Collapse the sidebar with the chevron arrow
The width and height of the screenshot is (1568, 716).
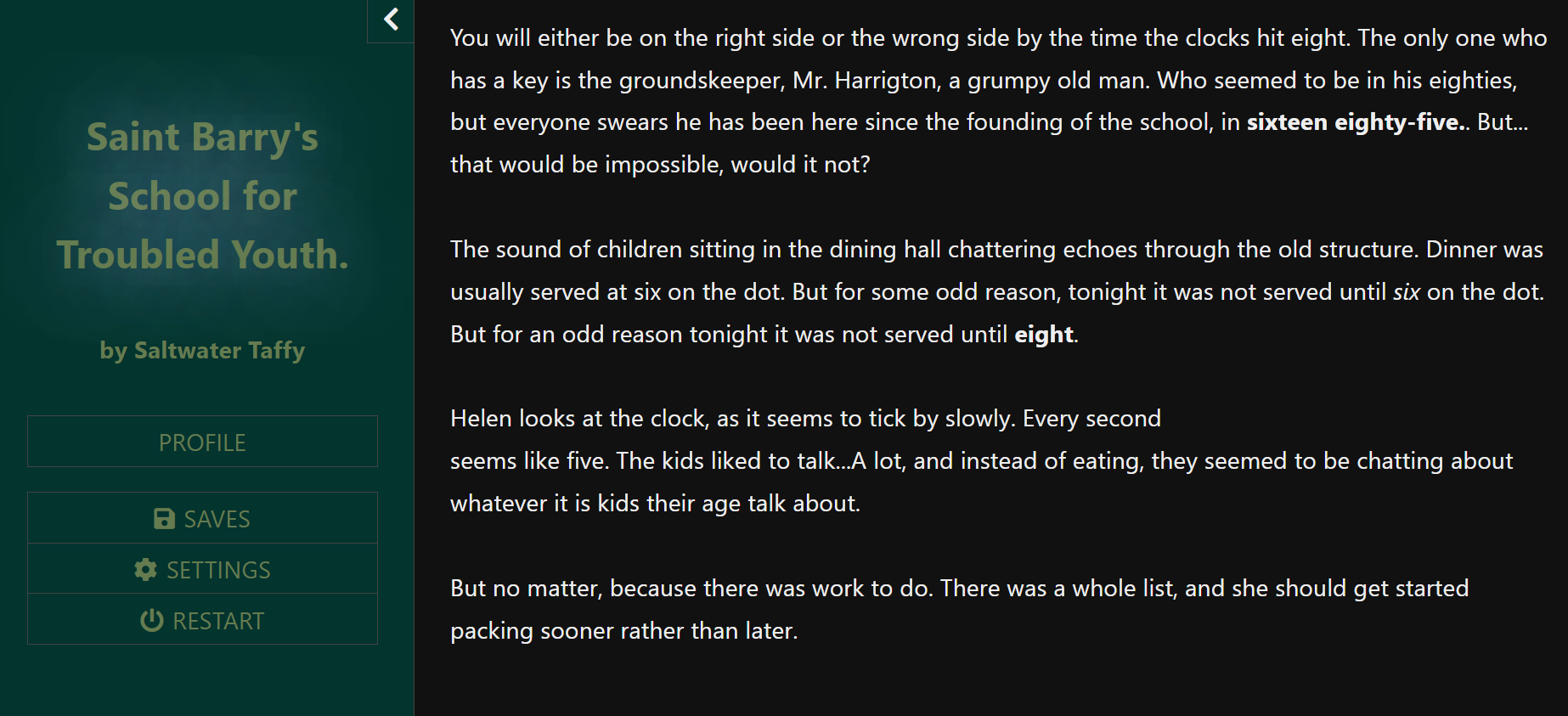(391, 20)
